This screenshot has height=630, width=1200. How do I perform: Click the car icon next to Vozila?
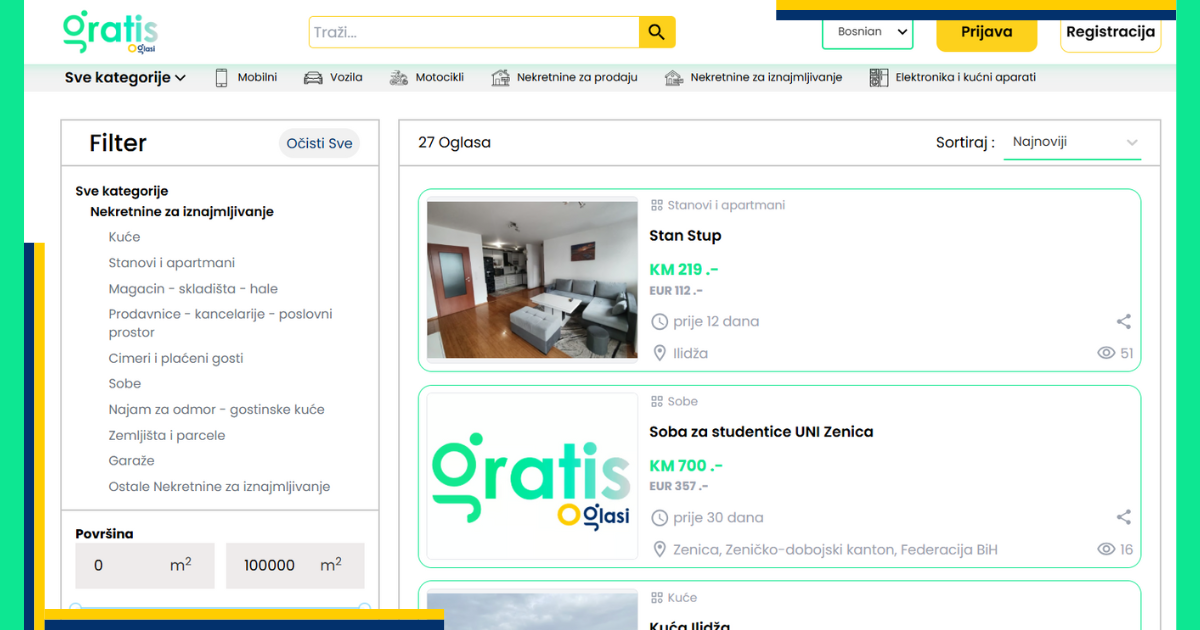coord(314,77)
